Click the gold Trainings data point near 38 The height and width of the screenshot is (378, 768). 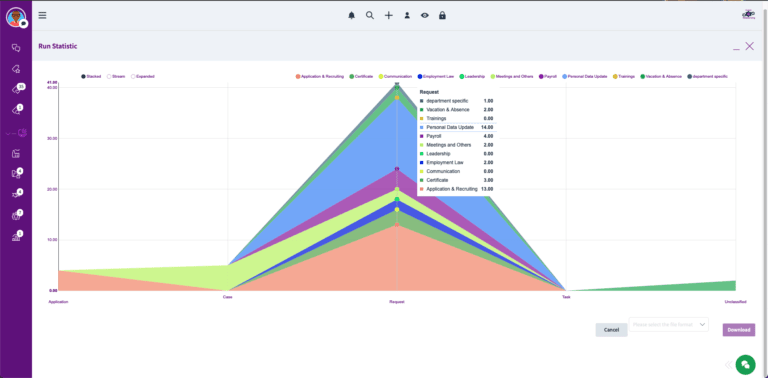397,97
